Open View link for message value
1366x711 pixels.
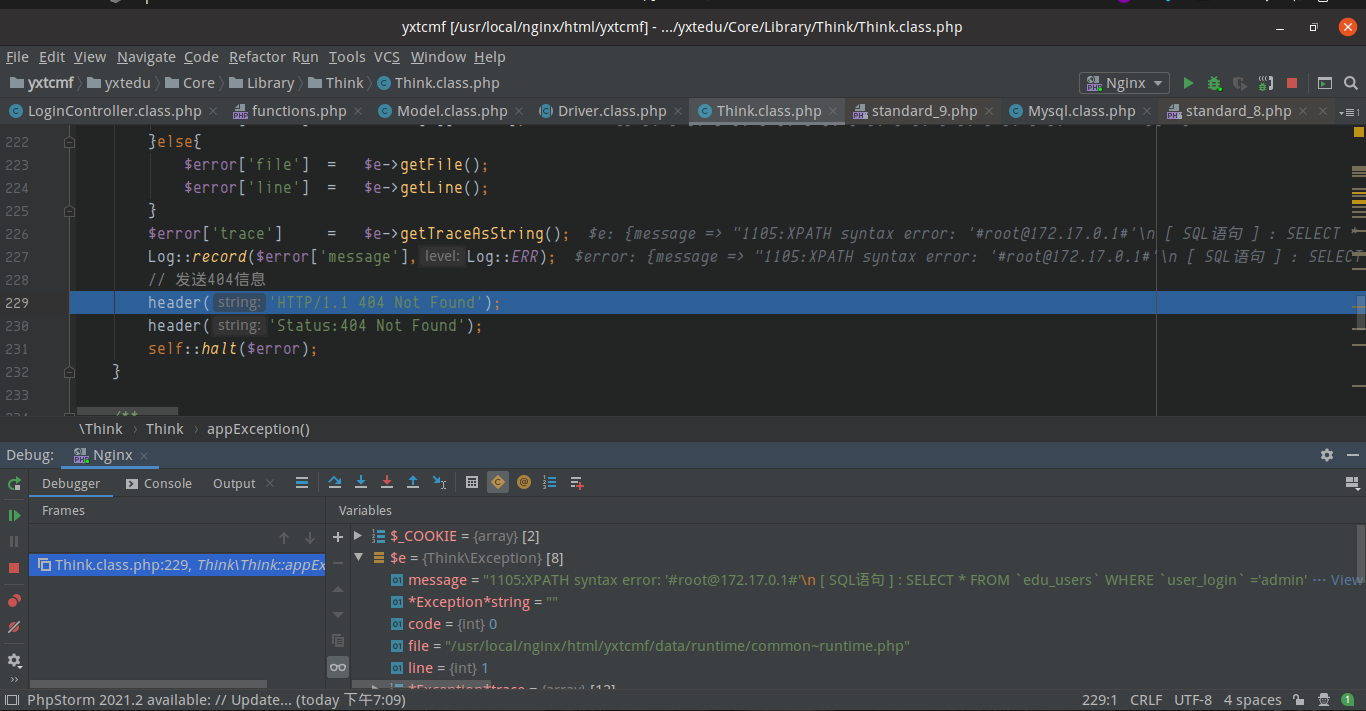click(1346, 580)
